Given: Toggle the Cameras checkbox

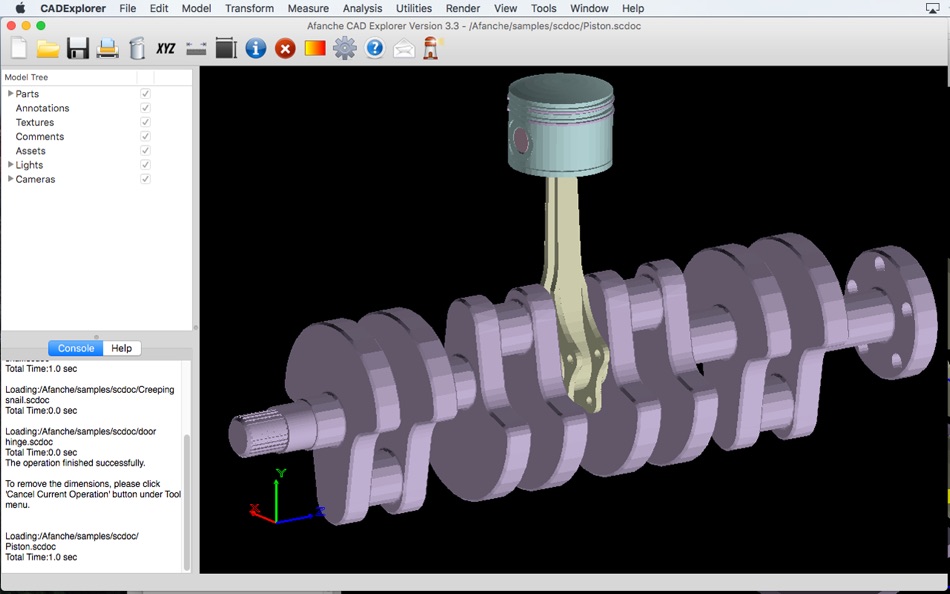Looking at the screenshot, I should [145, 179].
